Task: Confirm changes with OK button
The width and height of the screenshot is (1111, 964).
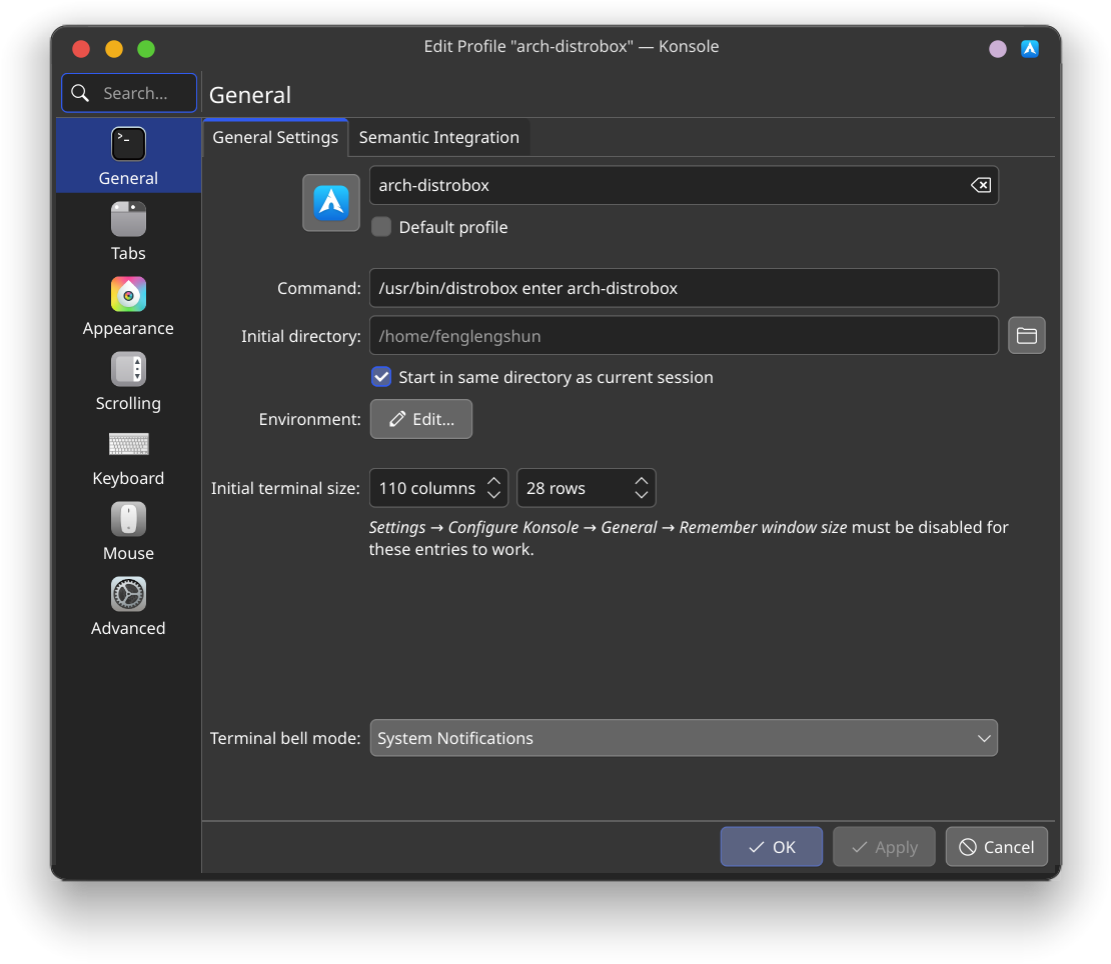Action: coord(772,846)
